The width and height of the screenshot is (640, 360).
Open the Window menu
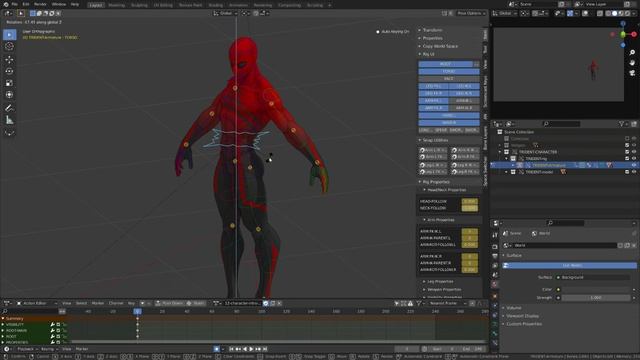(59, 4)
